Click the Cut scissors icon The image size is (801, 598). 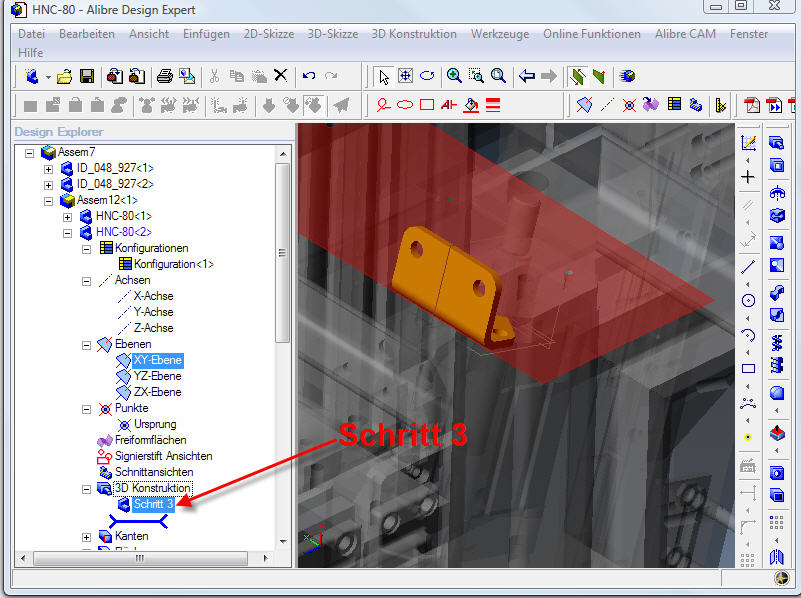[x=215, y=77]
